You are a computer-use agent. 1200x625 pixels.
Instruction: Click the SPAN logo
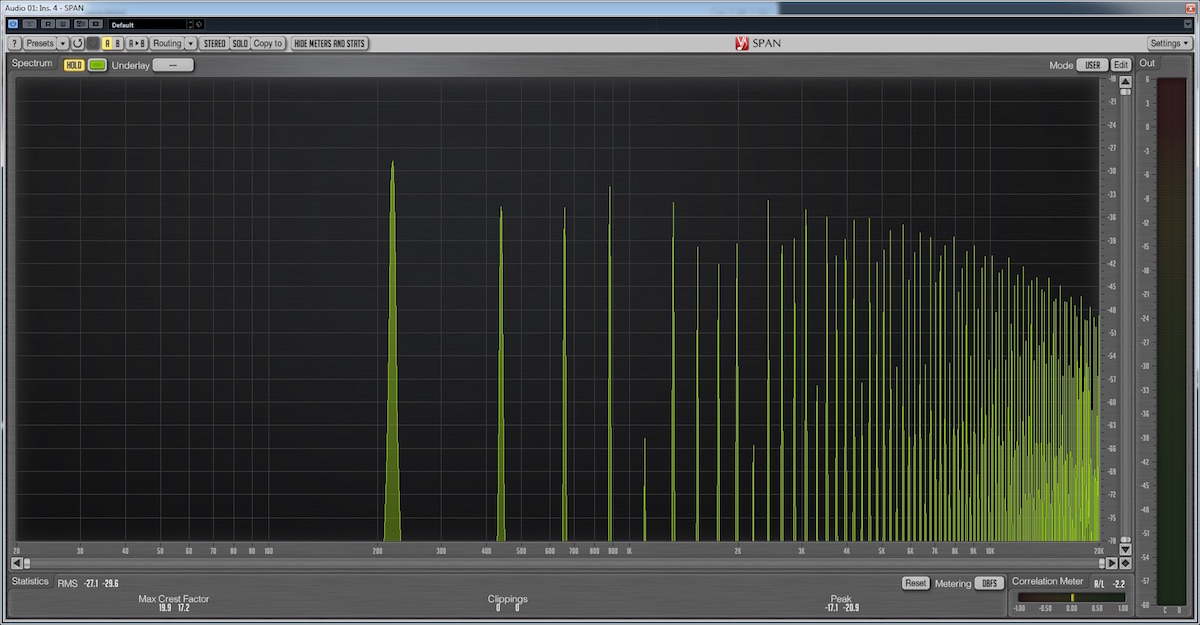coord(757,44)
